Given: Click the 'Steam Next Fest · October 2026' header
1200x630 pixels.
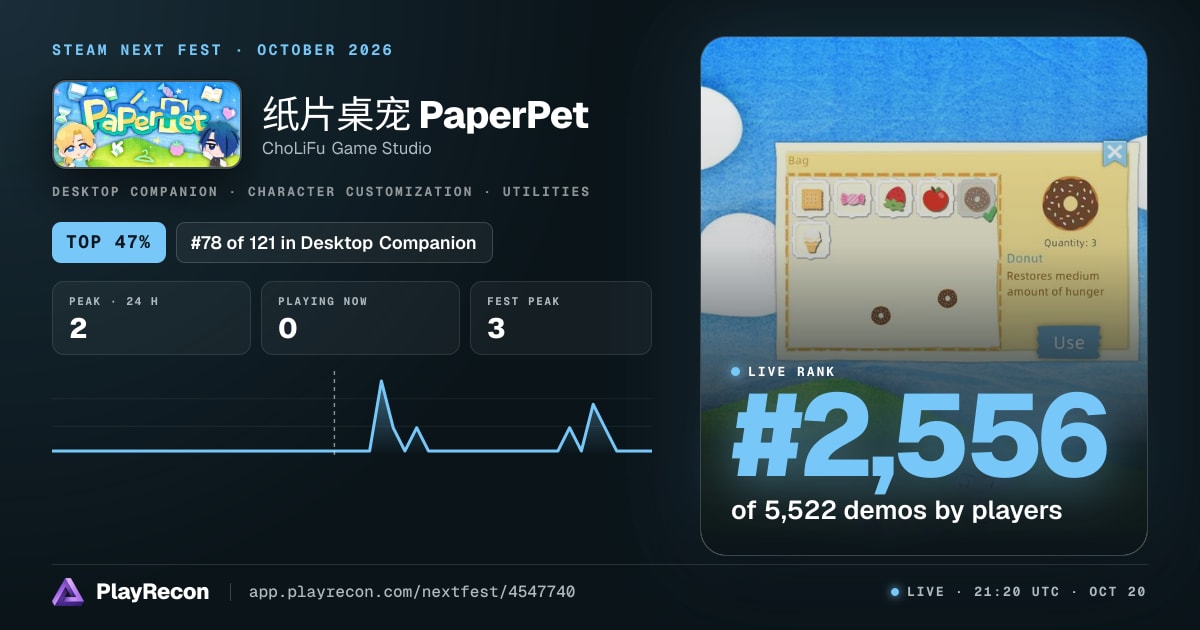Looking at the screenshot, I should 222,50.
